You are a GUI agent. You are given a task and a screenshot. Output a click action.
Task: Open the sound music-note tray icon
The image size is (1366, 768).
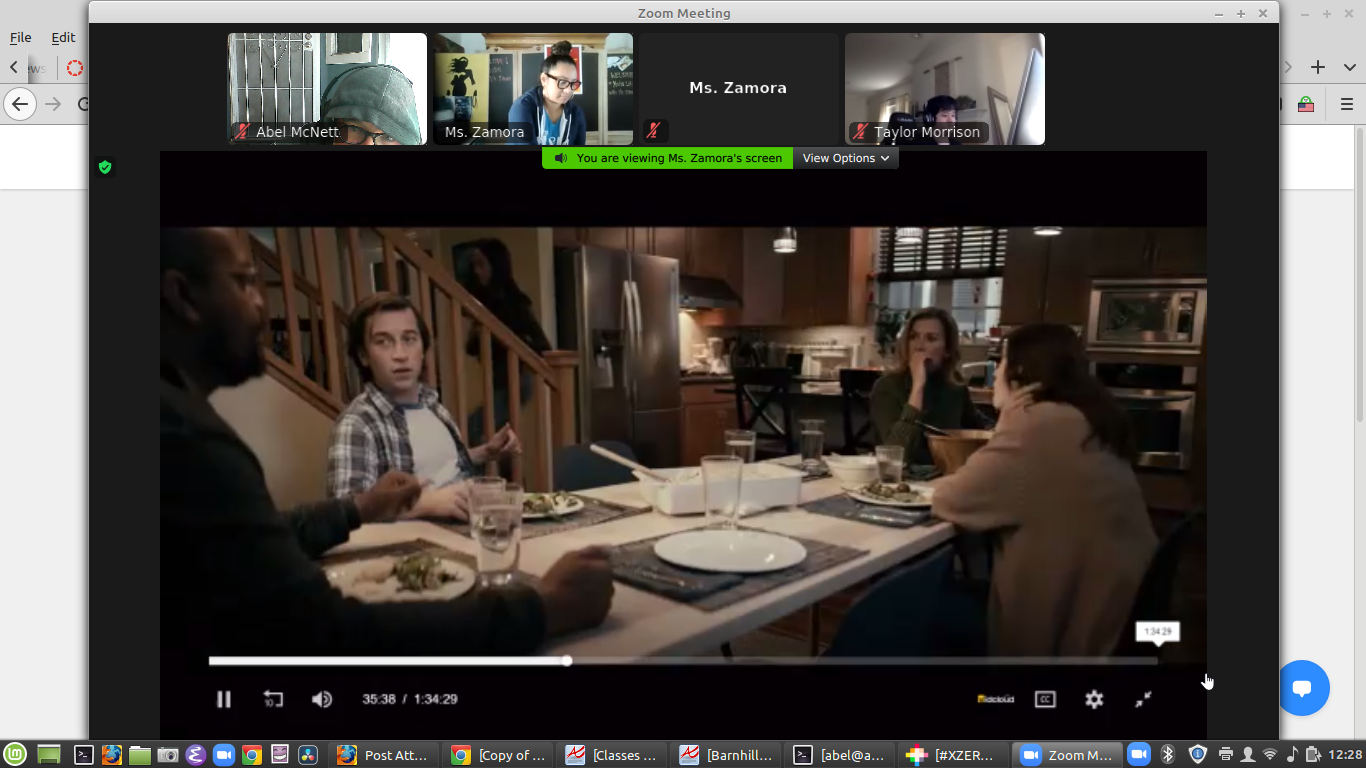click(x=1292, y=755)
